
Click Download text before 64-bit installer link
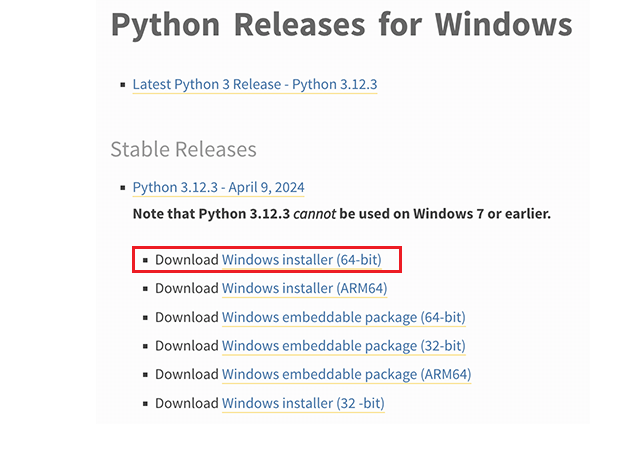click(187, 260)
